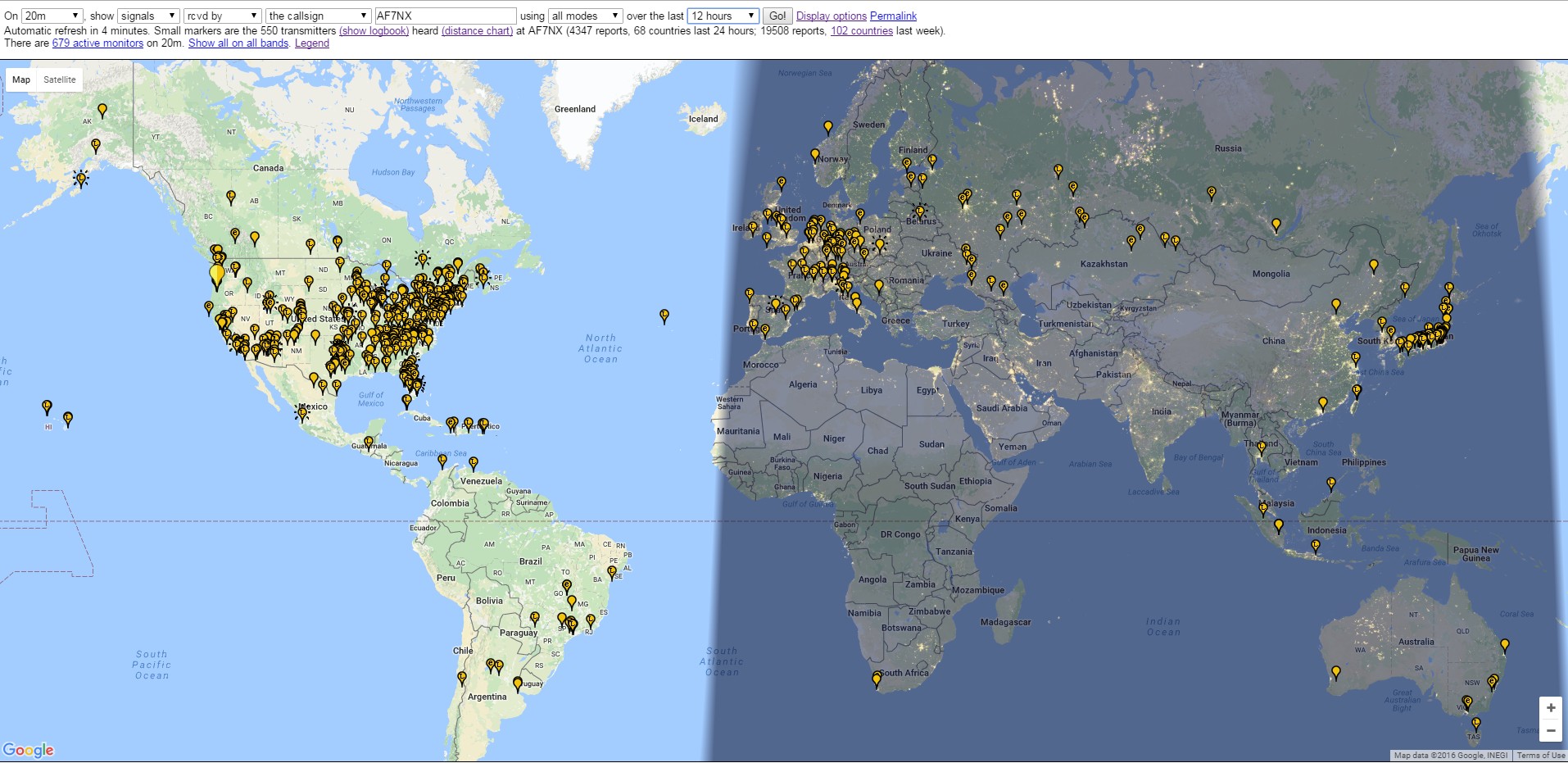Switch to Satellite map view

(60, 79)
